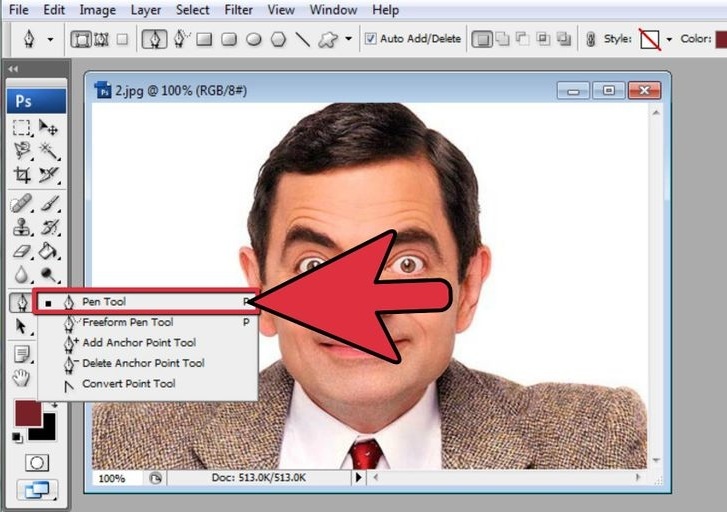Collapse the toolbox double-arrow
The height and width of the screenshot is (512, 727).
coord(13,69)
